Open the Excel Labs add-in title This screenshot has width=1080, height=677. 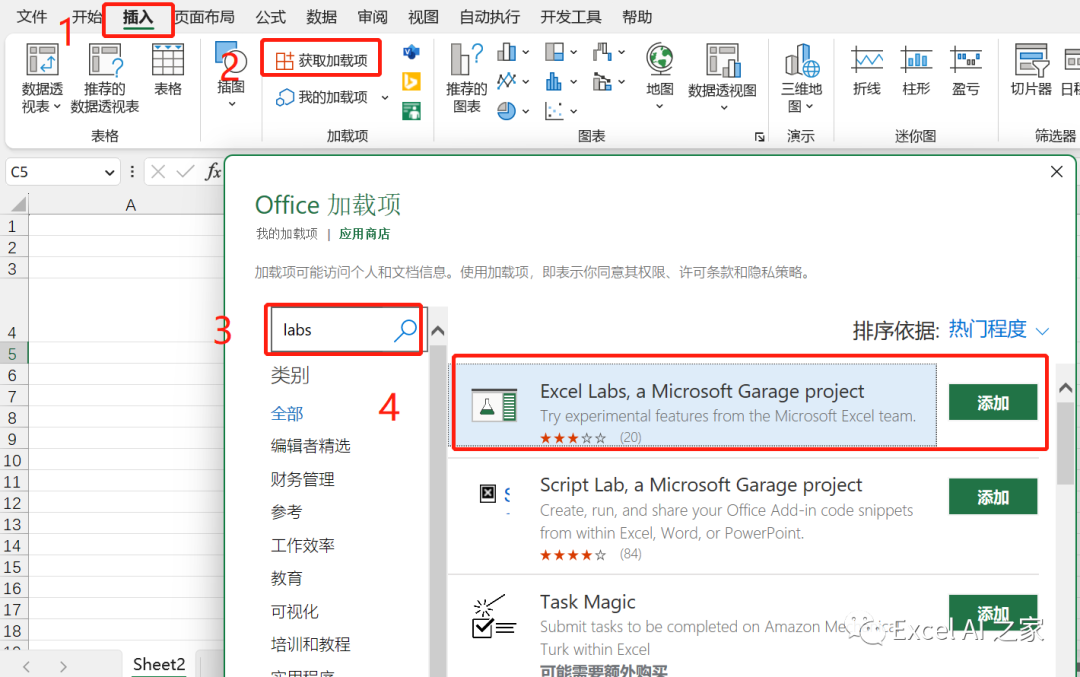pyautogui.click(x=701, y=391)
